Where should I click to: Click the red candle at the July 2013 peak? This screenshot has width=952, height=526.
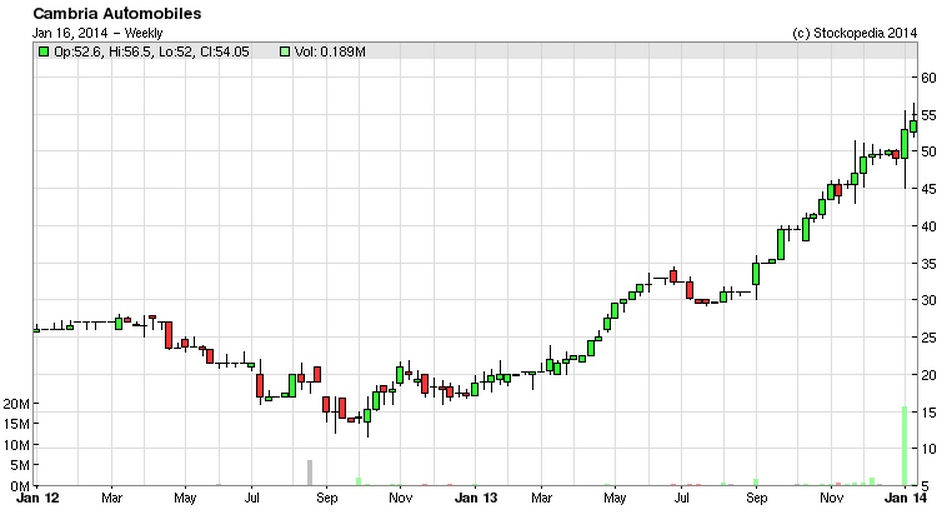click(673, 277)
